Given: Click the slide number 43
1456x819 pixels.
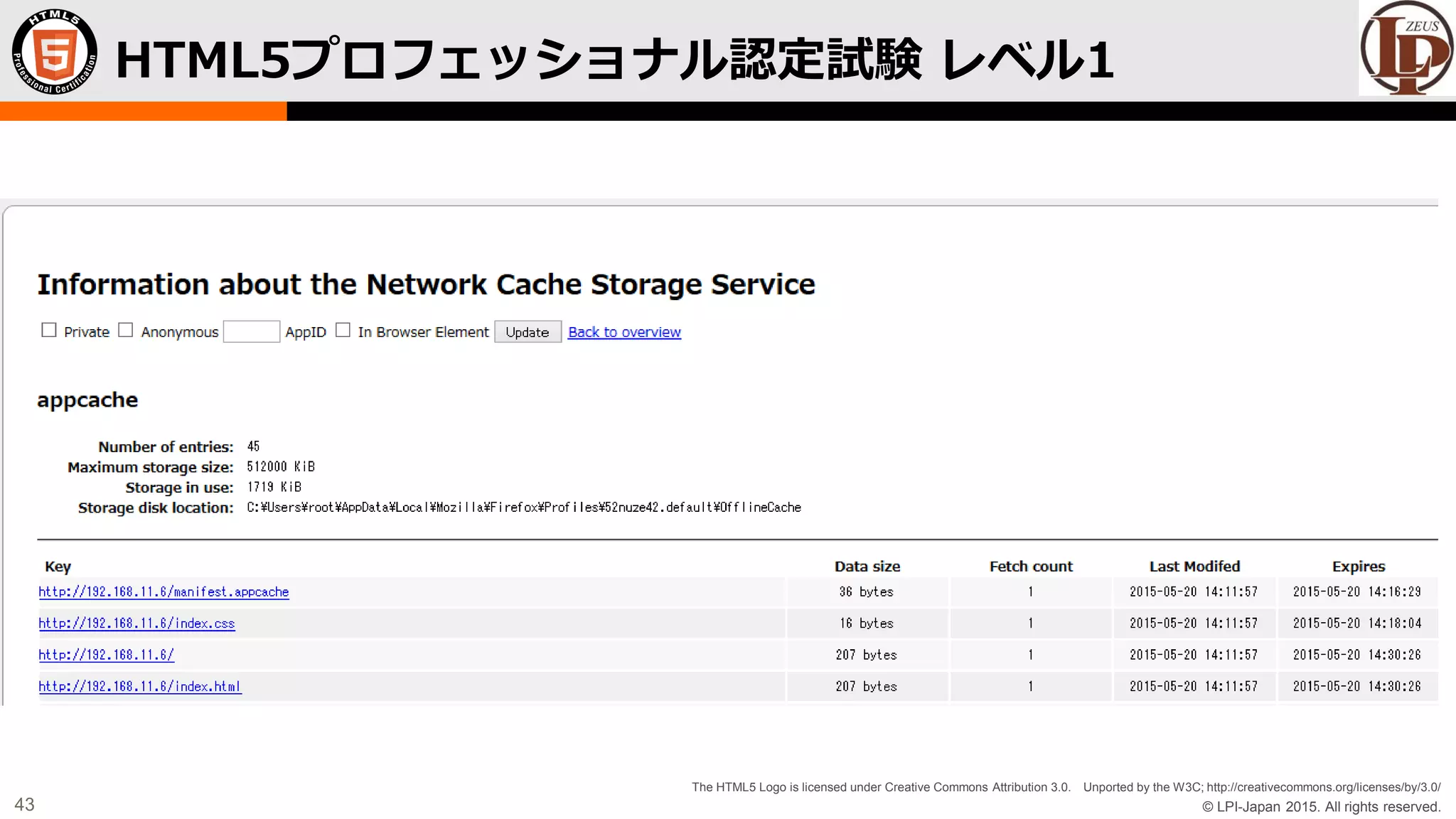Looking at the screenshot, I should (x=24, y=804).
